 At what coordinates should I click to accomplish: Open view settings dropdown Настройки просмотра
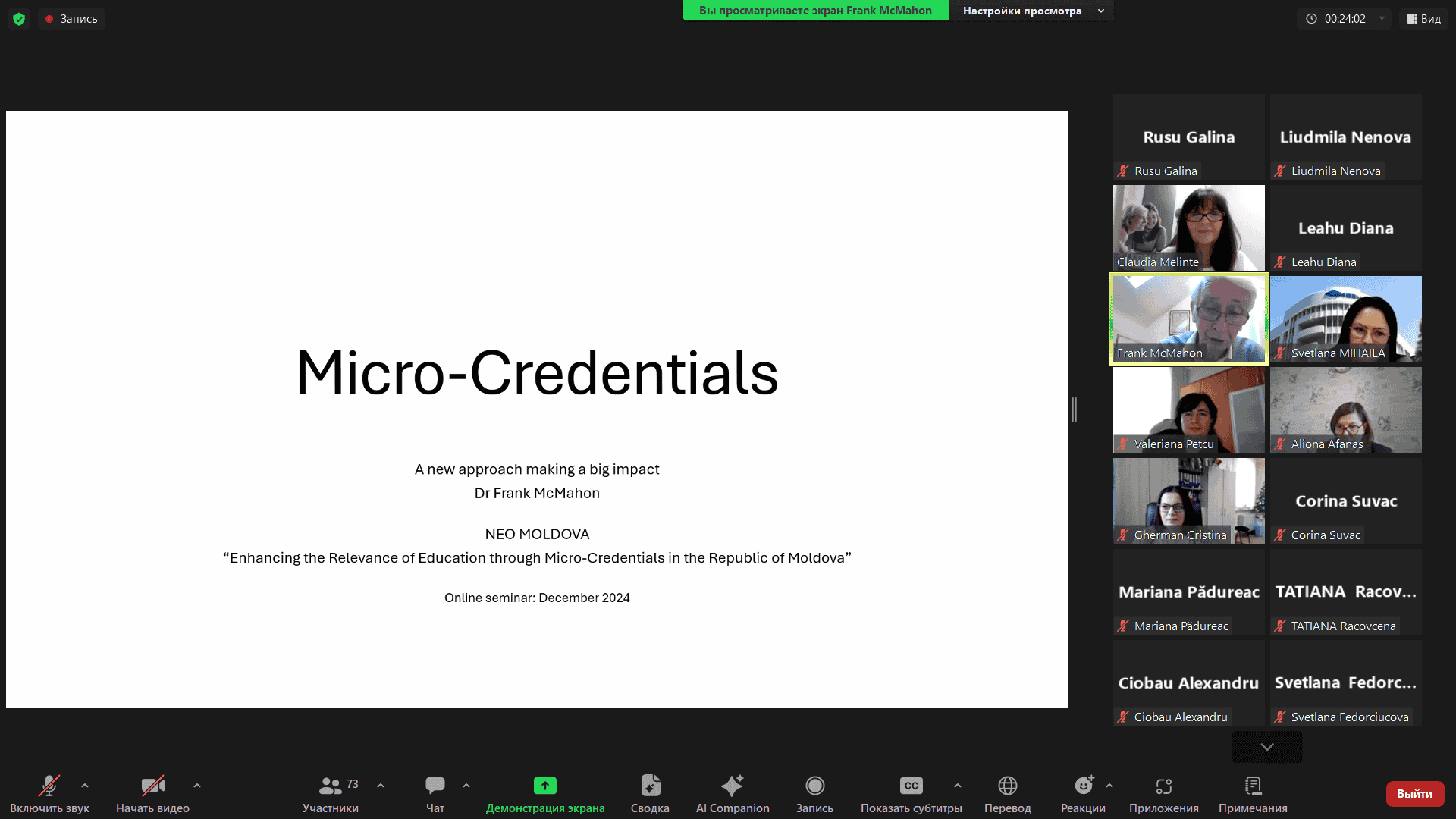point(1031,11)
